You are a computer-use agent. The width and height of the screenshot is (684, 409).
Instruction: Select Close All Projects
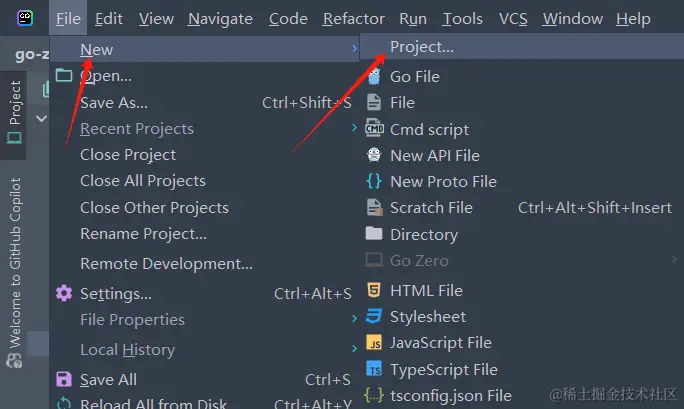pyautogui.click(x=143, y=181)
